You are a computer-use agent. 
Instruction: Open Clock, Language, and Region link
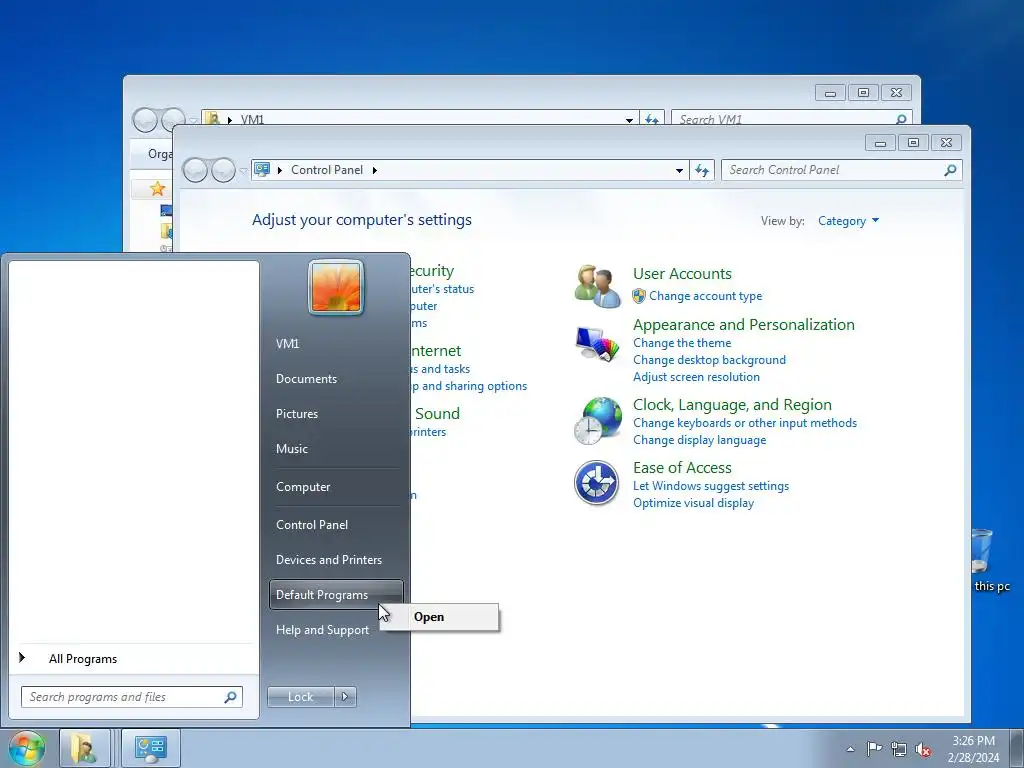[732, 405]
